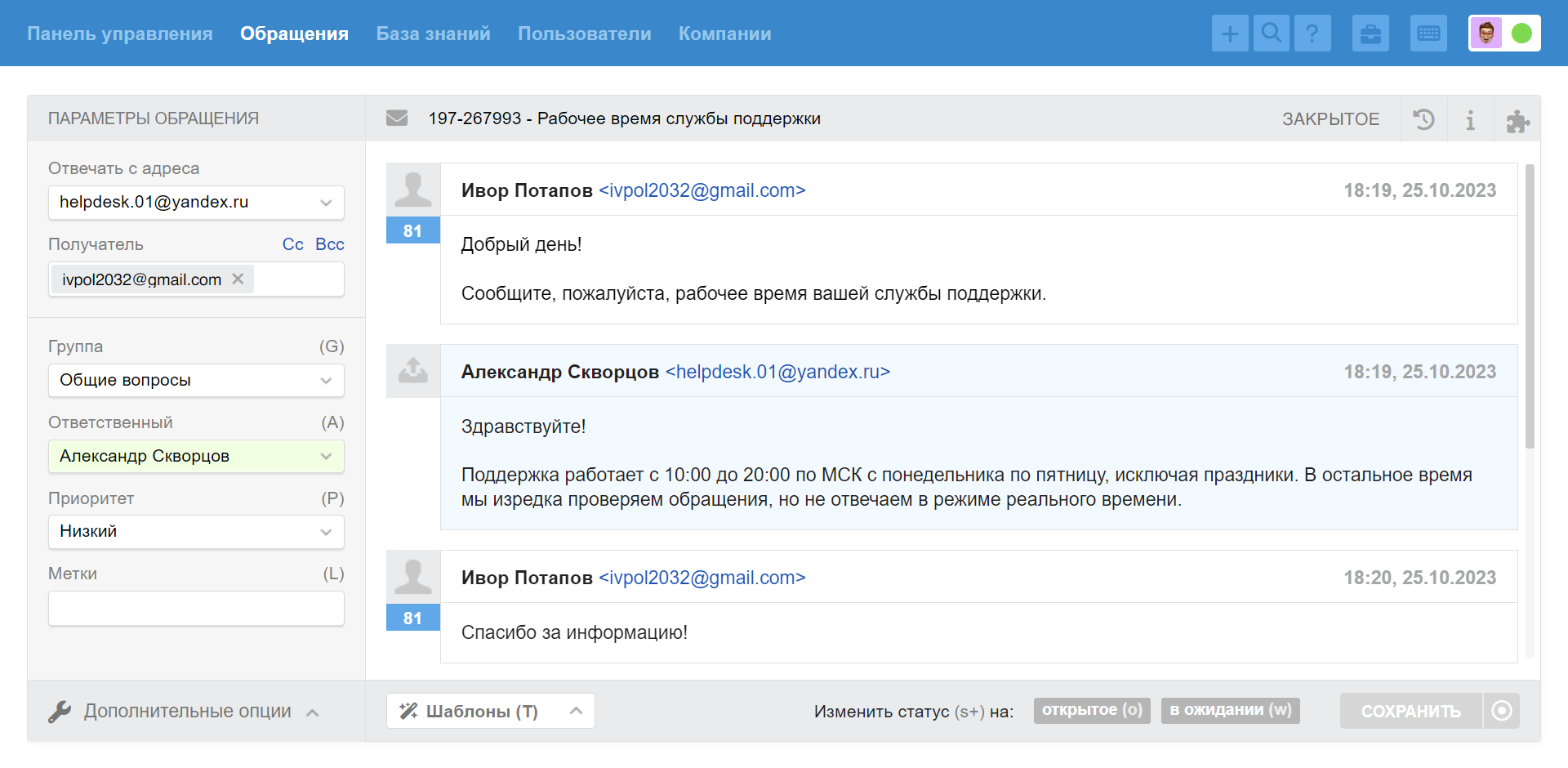Click the briefcase icon in the top bar
The width and height of the screenshot is (1568, 768).
(1370, 33)
